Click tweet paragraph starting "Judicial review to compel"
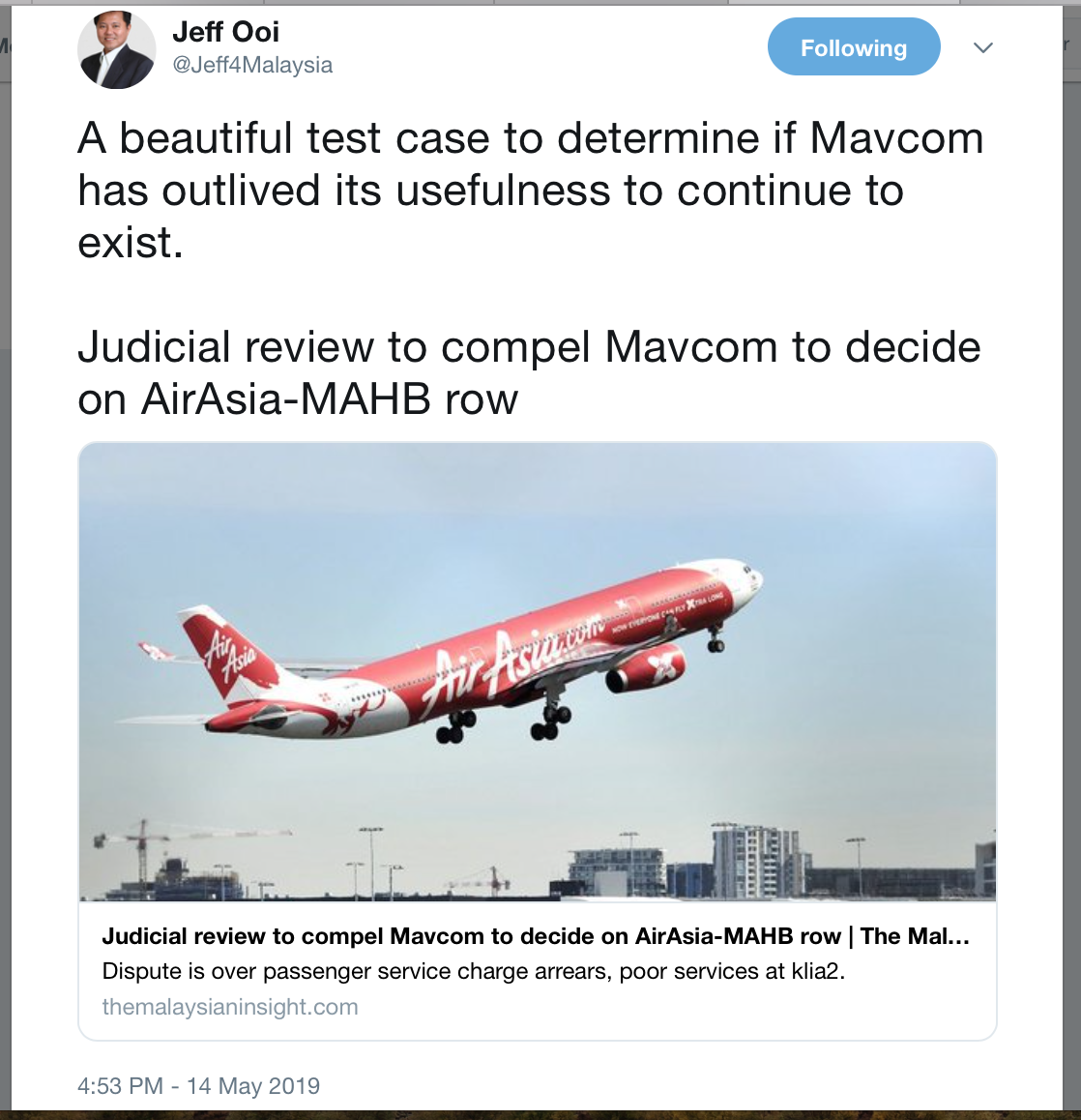The height and width of the screenshot is (1120, 1081). tap(529, 372)
